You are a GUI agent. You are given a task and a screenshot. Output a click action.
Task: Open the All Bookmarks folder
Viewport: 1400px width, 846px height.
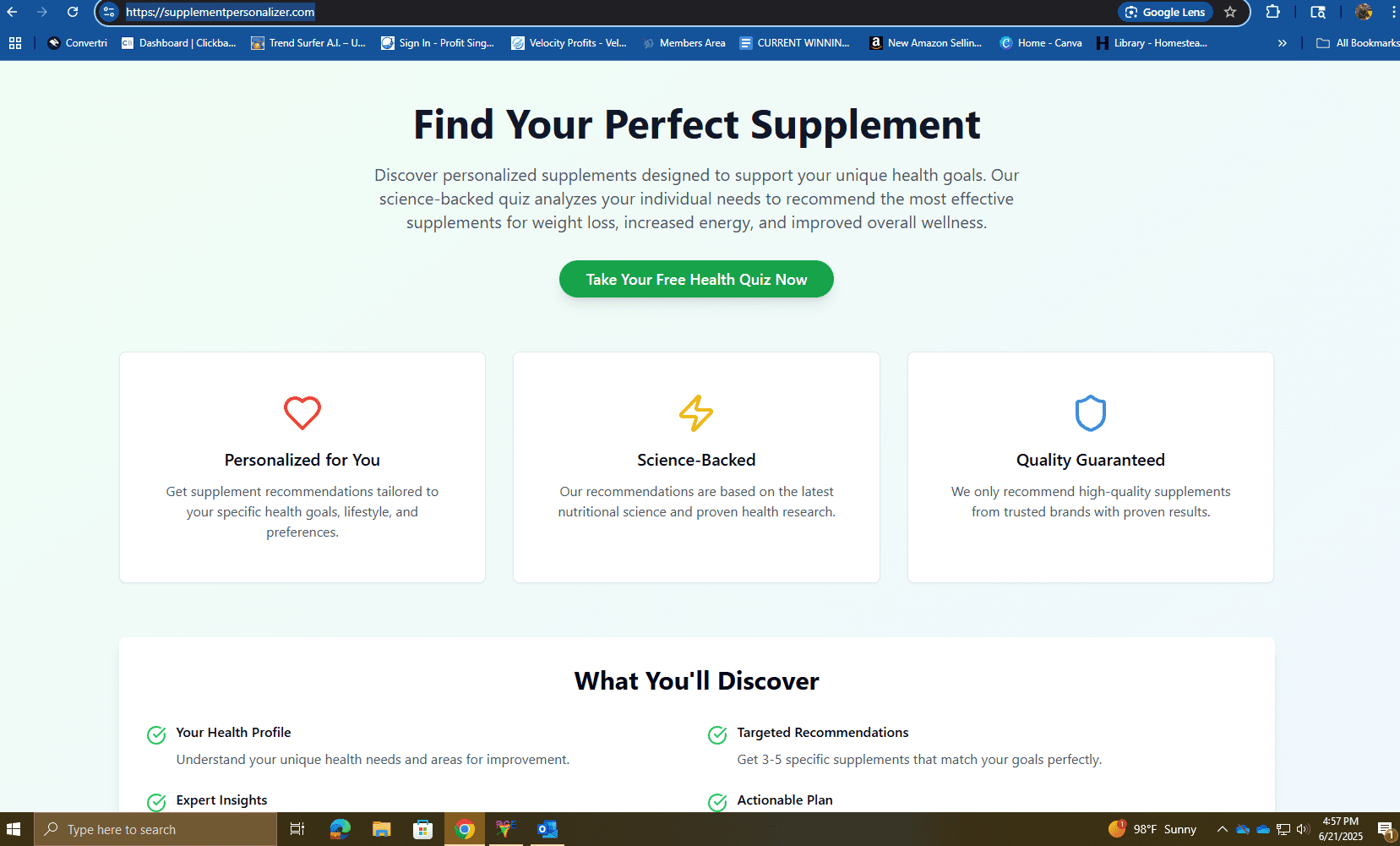[1357, 42]
